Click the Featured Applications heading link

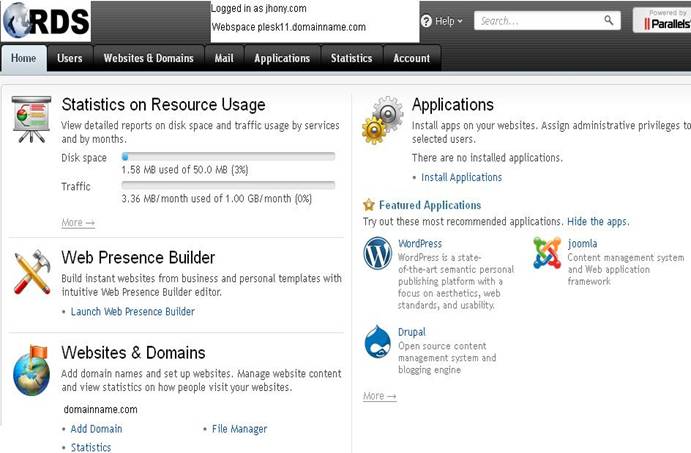(x=430, y=205)
